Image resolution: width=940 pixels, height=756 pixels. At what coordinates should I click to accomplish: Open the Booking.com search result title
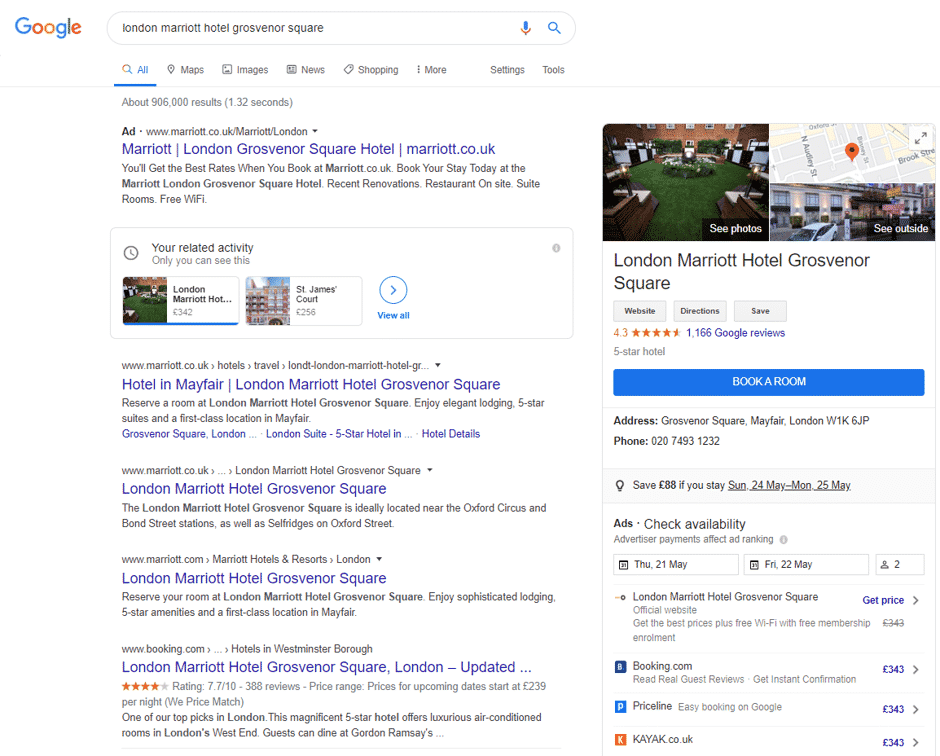[326, 667]
